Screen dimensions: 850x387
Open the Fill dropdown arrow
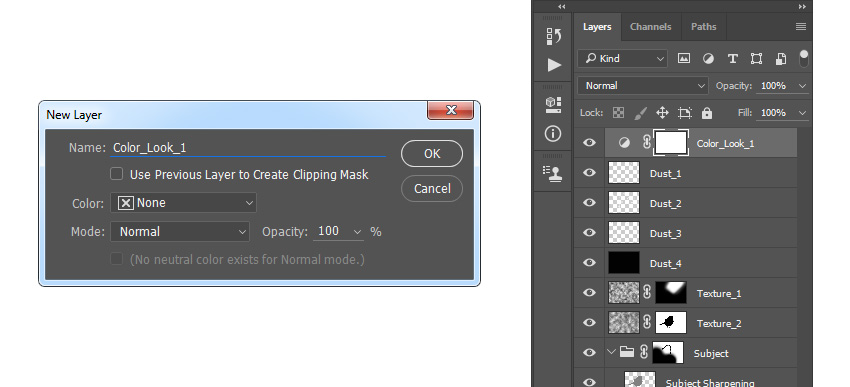click(x=803, y=113)
